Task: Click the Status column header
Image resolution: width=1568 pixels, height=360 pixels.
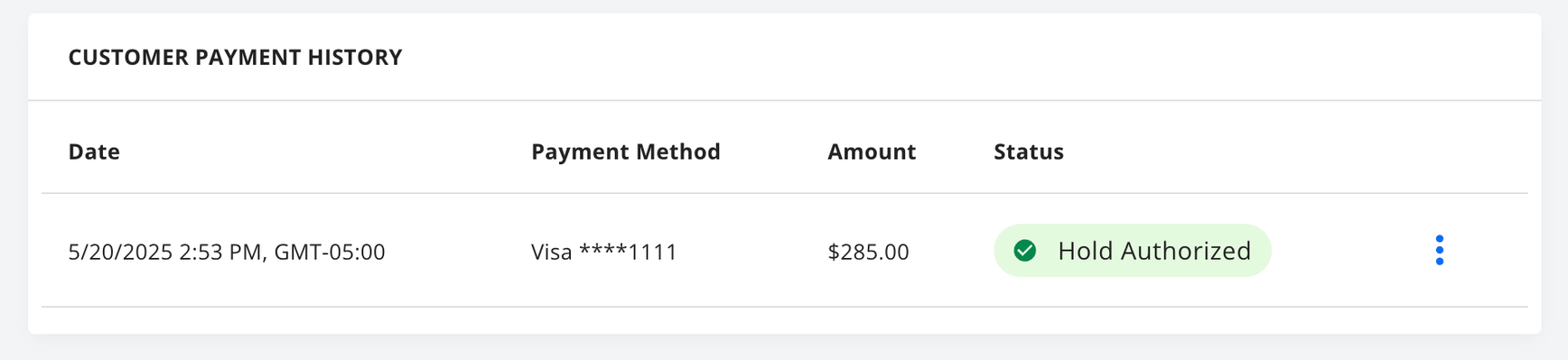Action: (x=1029, y=152)
